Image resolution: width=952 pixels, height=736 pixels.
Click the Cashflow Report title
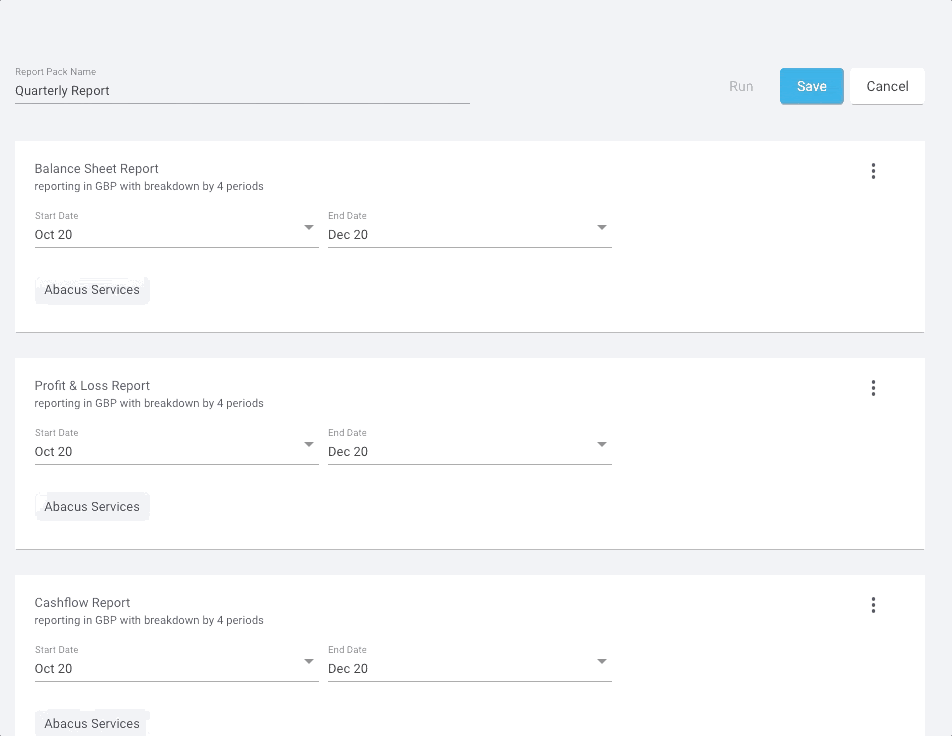click(x=82, y=602)
